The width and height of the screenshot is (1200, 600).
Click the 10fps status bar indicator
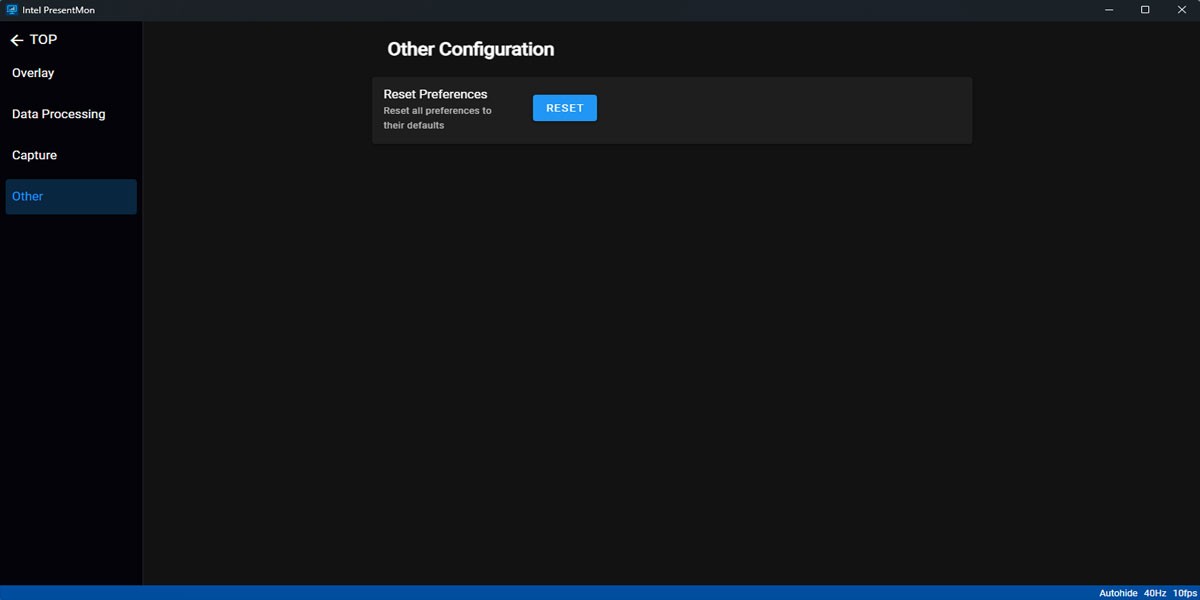[x=1185, y=593]
